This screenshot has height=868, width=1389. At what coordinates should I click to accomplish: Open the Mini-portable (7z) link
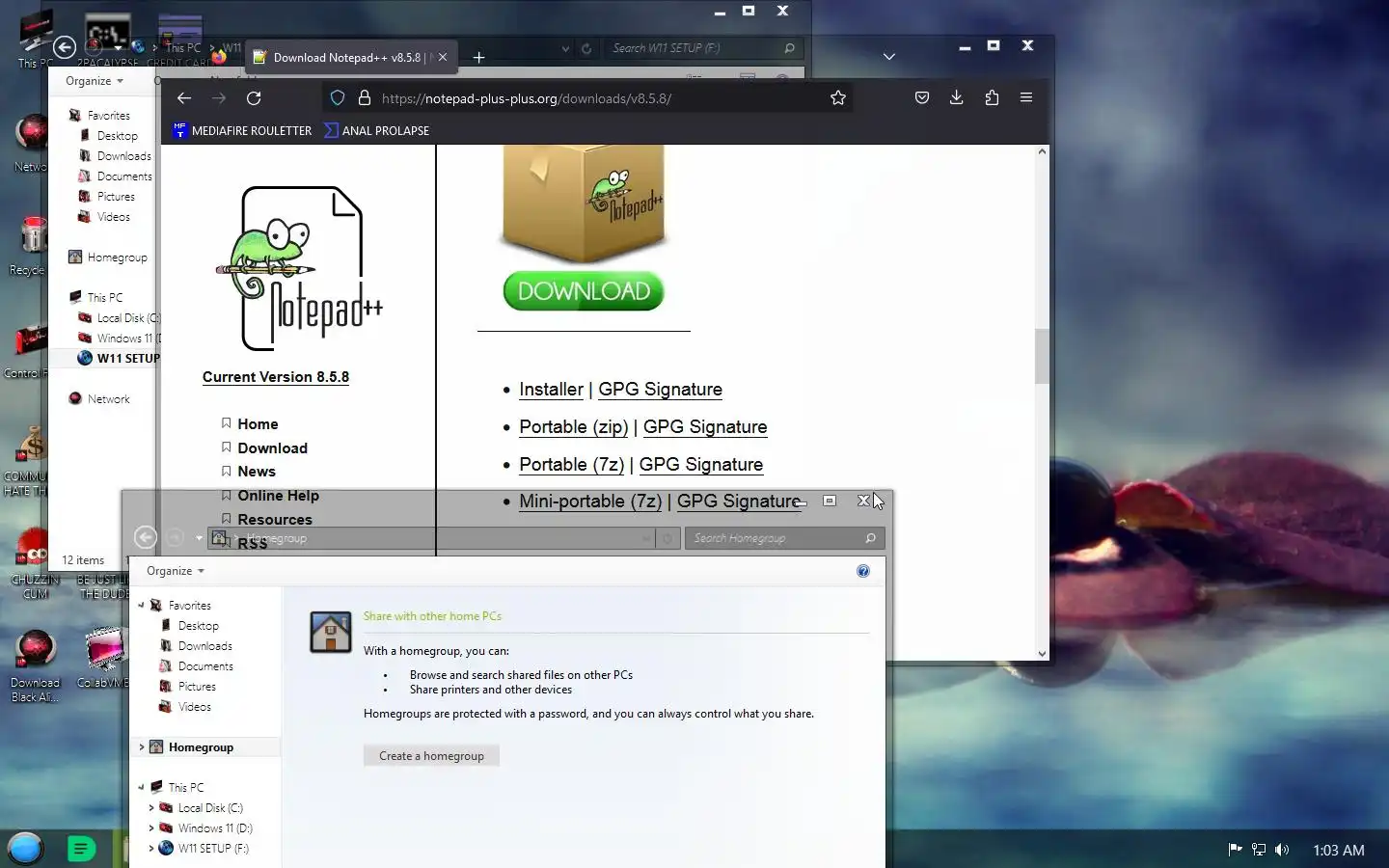(x=590, y=502)
